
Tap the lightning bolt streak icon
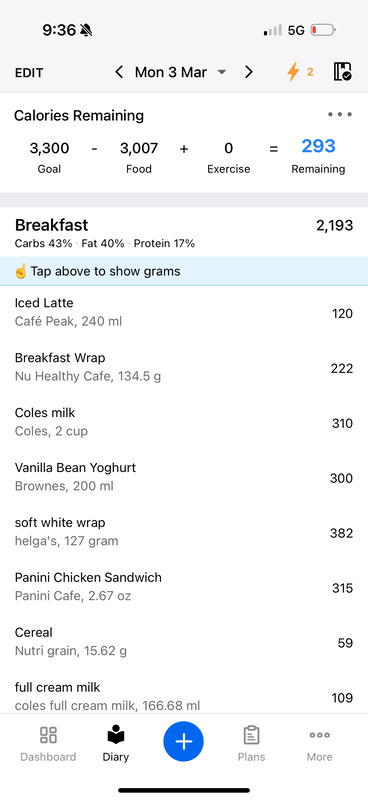[293, 72]
